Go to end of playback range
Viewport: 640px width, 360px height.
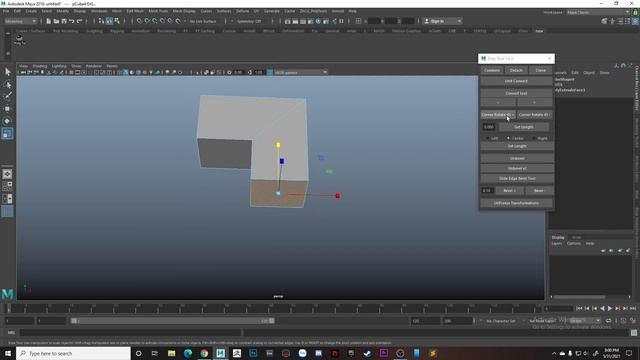tap(633, 309)
